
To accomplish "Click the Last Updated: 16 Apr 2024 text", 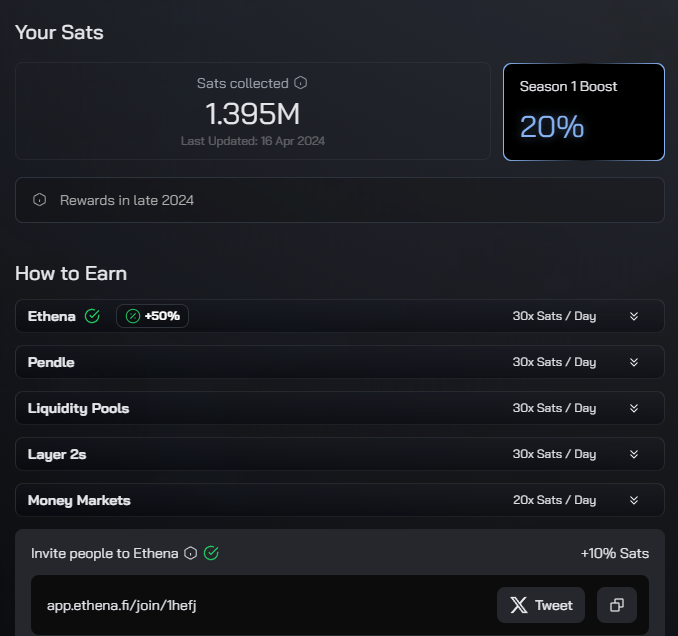I will coord(253,141).
